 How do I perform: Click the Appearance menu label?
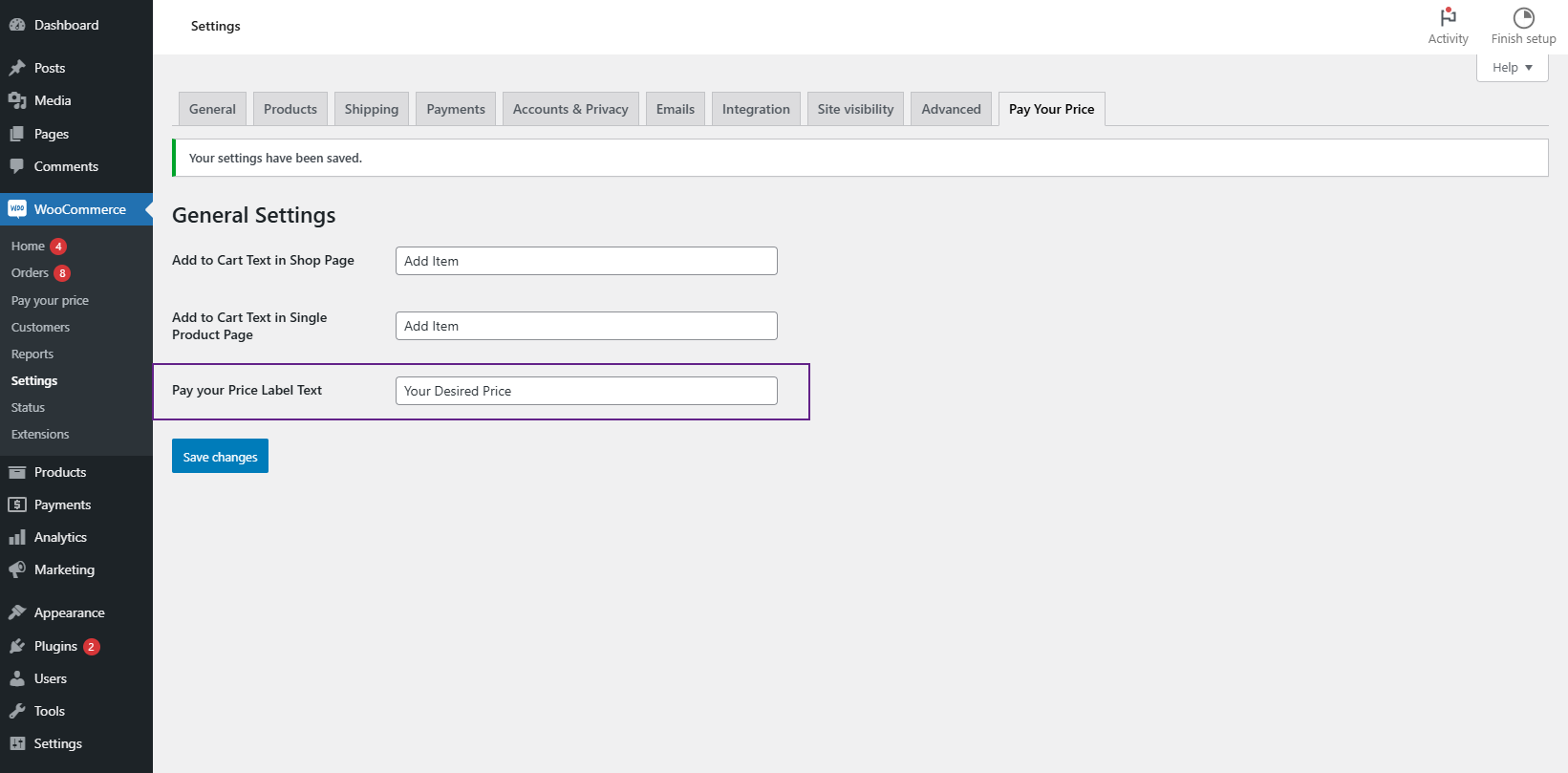[69, 612]
